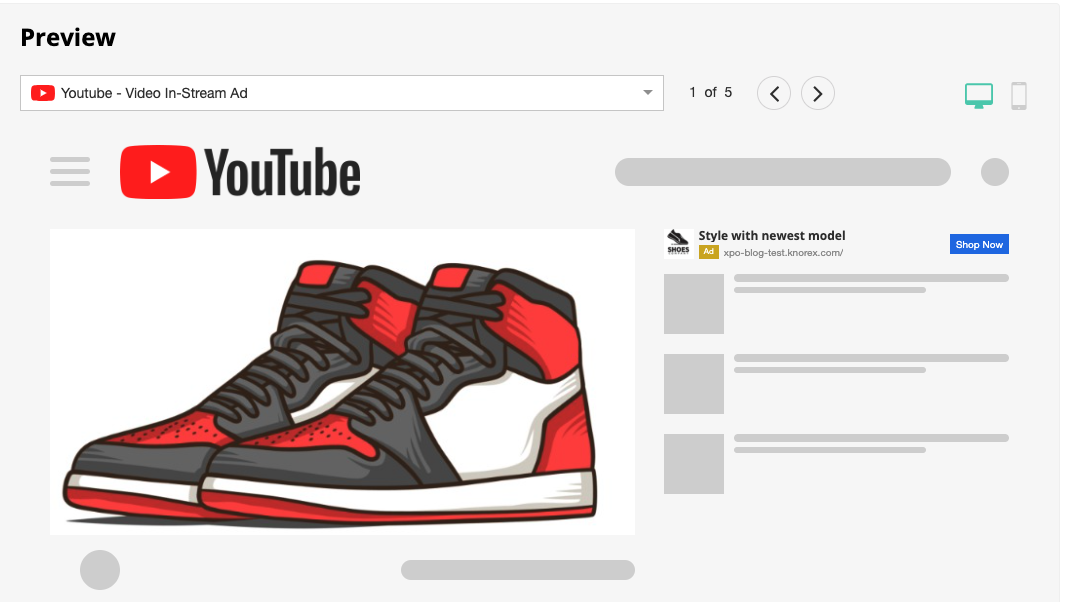This screenshot has width=1065, height=602.
Task: Select the last gray suggested video thumbnail
Action: (693, 464)
